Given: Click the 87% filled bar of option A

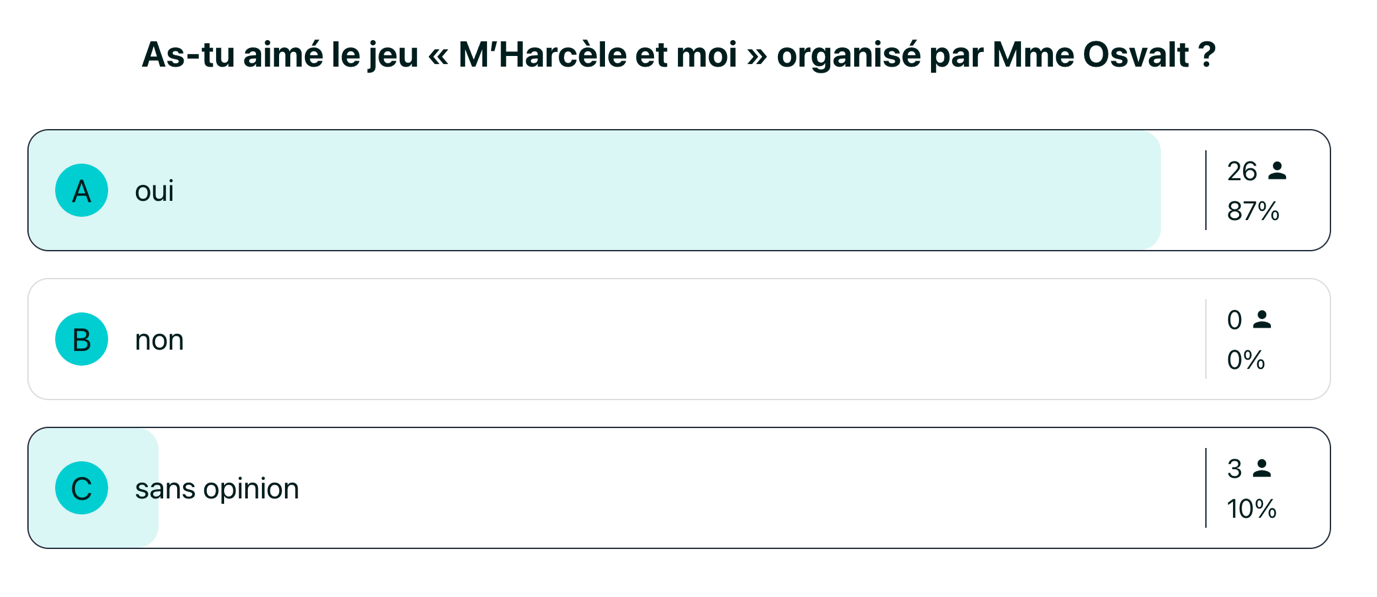Looking at the screenshot, I should tap(650, 190).
